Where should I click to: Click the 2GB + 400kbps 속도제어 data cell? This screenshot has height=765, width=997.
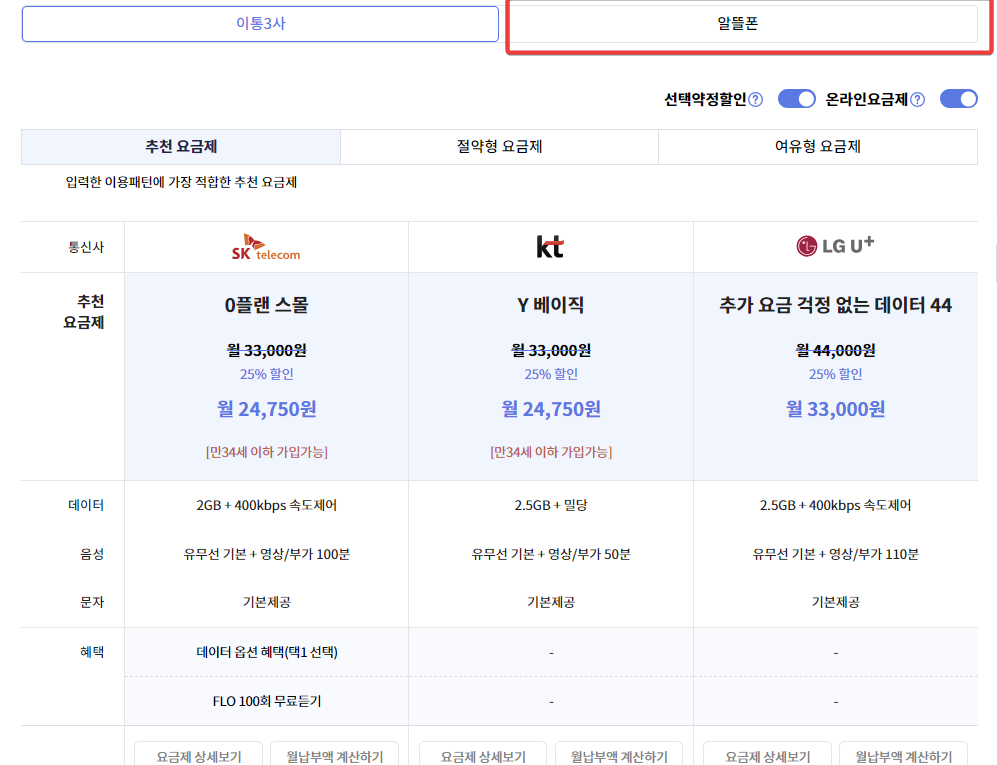point(266,506)
